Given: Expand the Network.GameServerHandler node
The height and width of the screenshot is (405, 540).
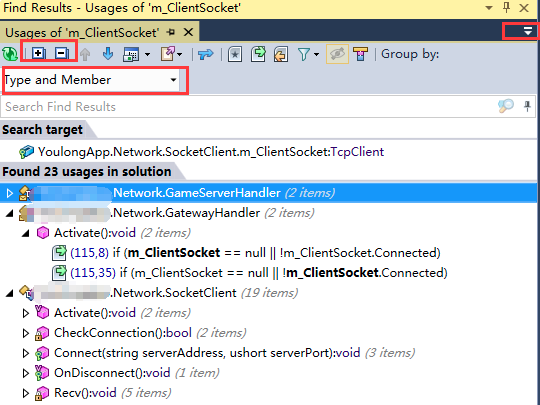Looking at the screenshot, I should click(10, 193).
